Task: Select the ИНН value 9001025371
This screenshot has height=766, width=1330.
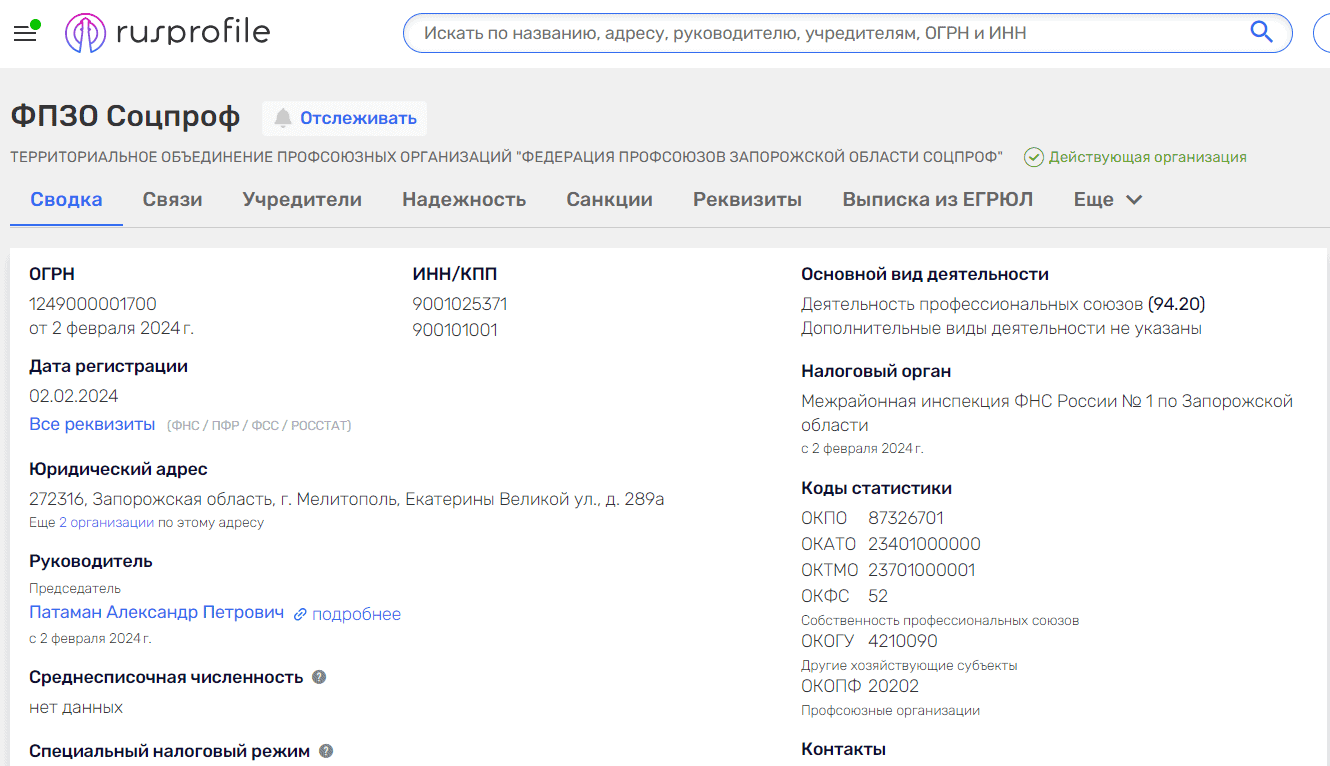Action: 460,304
